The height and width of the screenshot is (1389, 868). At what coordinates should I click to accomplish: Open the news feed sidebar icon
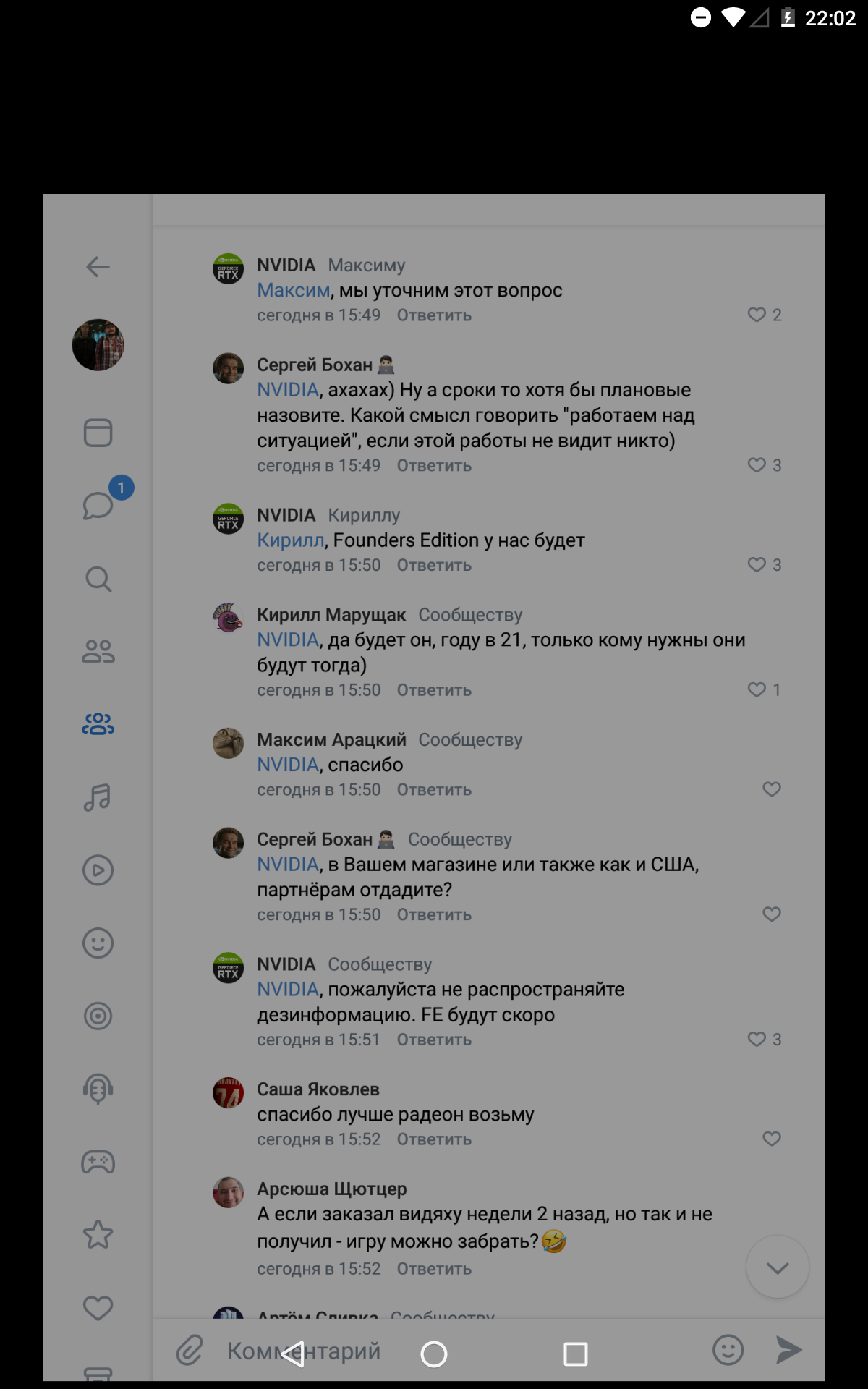click(x=98, y=433)
